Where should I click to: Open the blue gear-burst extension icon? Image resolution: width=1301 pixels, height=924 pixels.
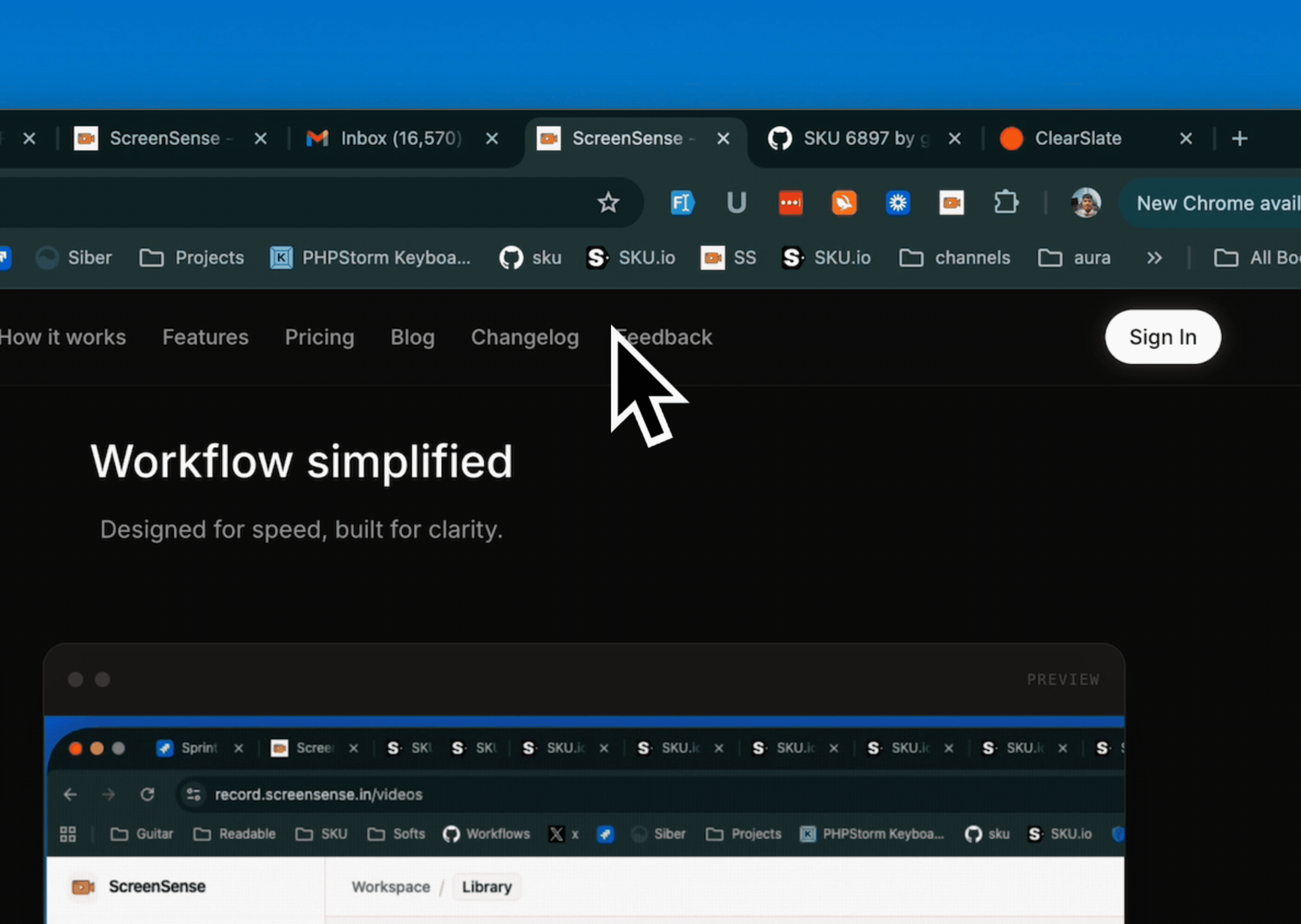[897, 202]
